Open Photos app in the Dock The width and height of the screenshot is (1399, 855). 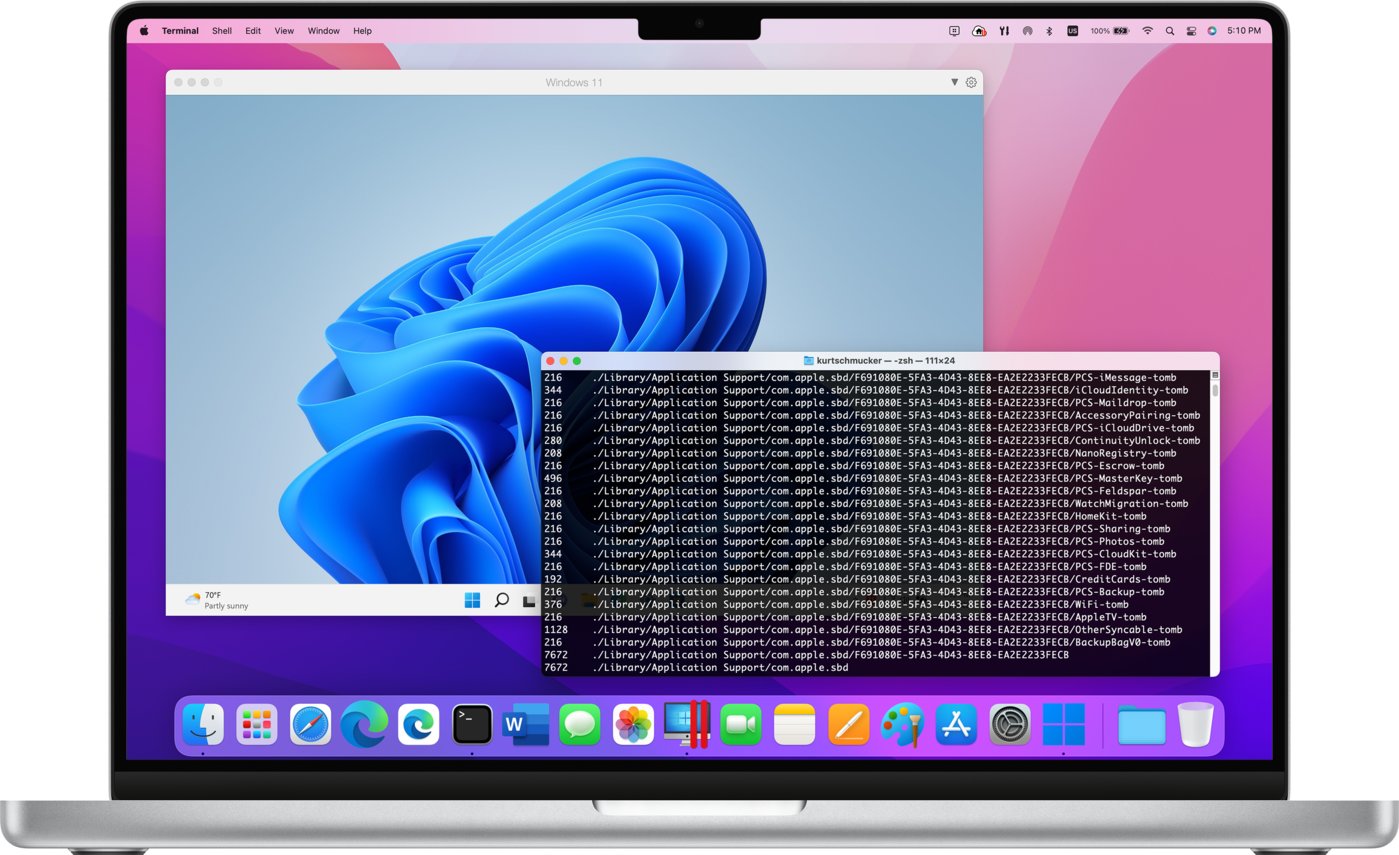633,724
